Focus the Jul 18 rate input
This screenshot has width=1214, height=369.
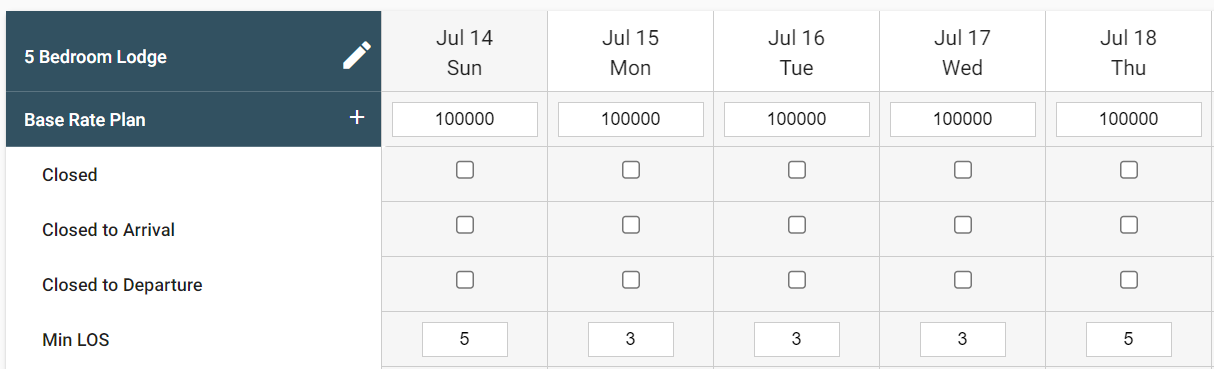1129,119
